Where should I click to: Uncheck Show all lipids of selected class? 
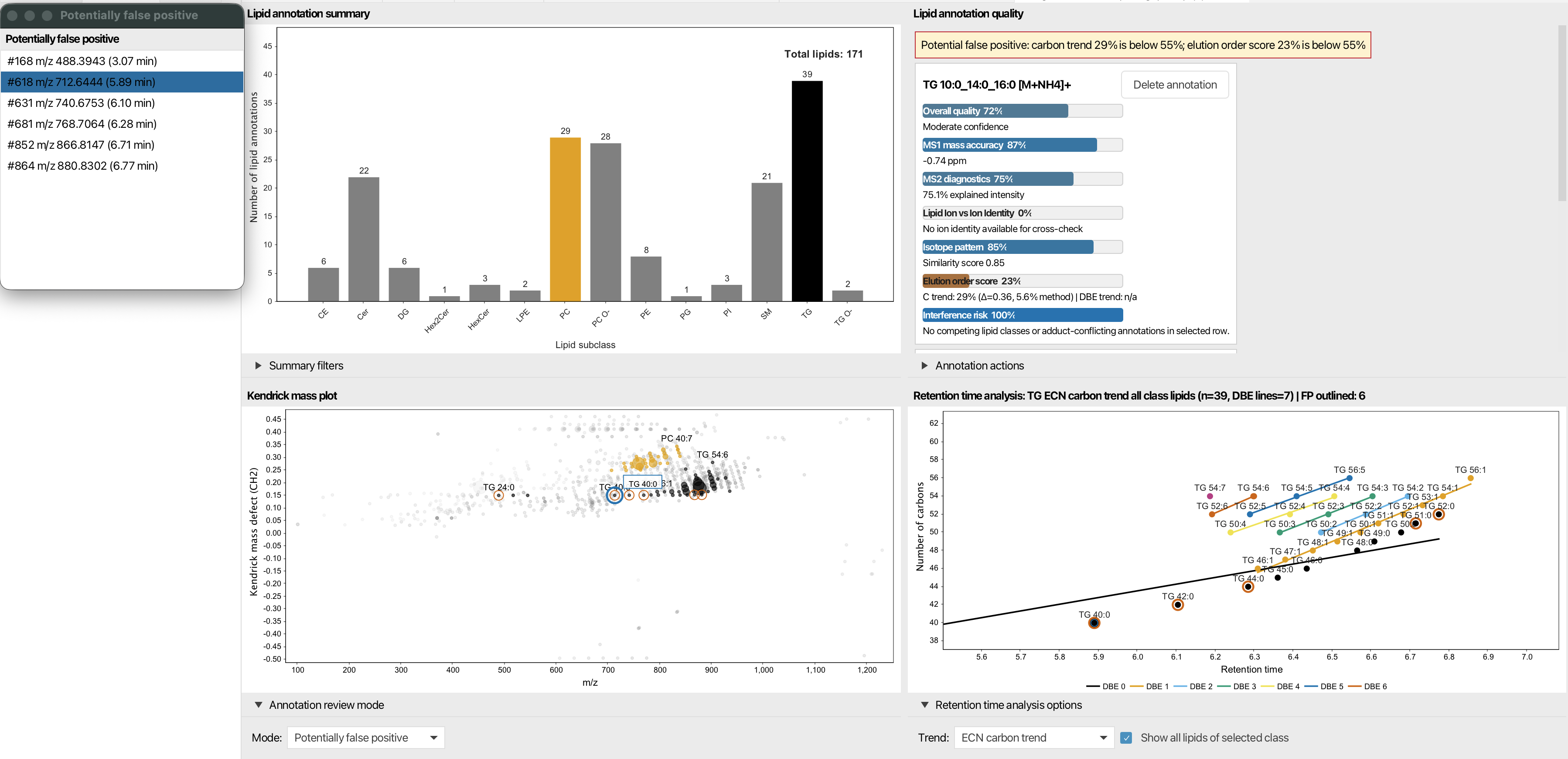[1126, 738]
